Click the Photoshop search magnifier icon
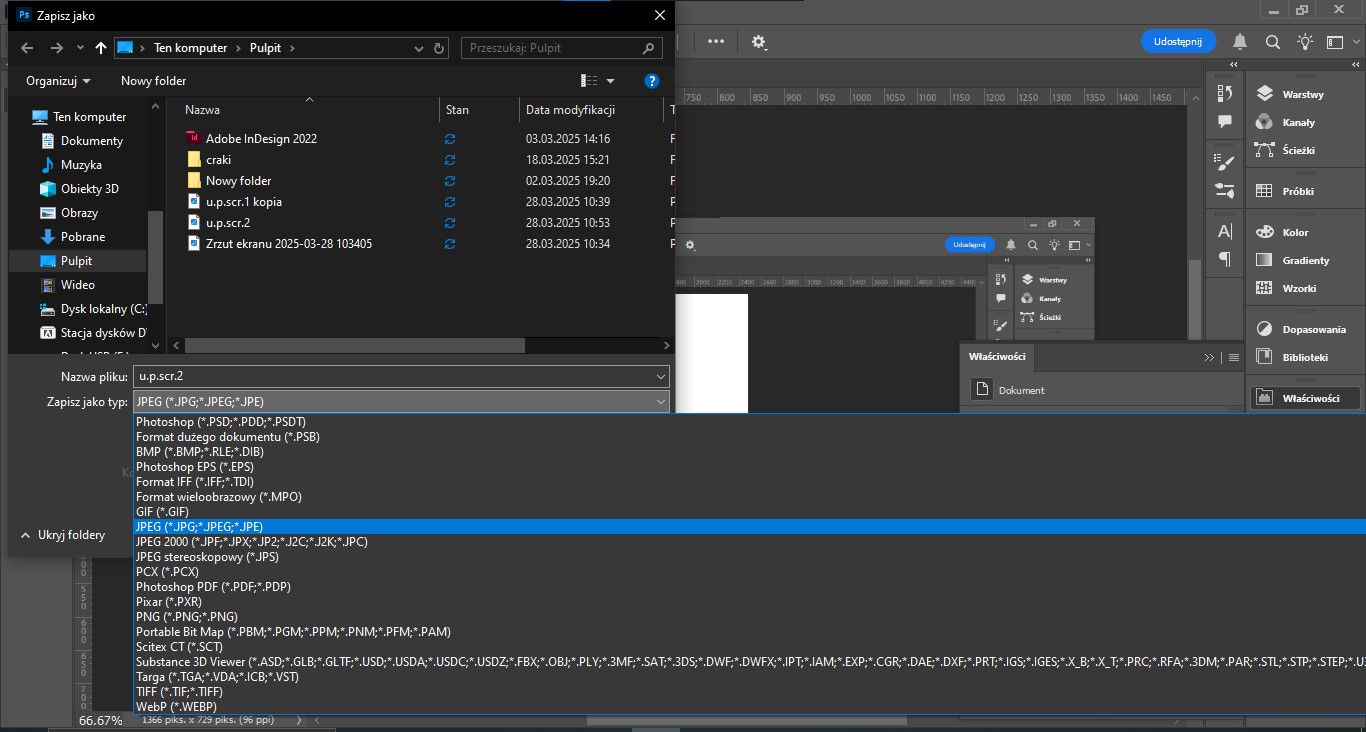 click(1273, 42)
